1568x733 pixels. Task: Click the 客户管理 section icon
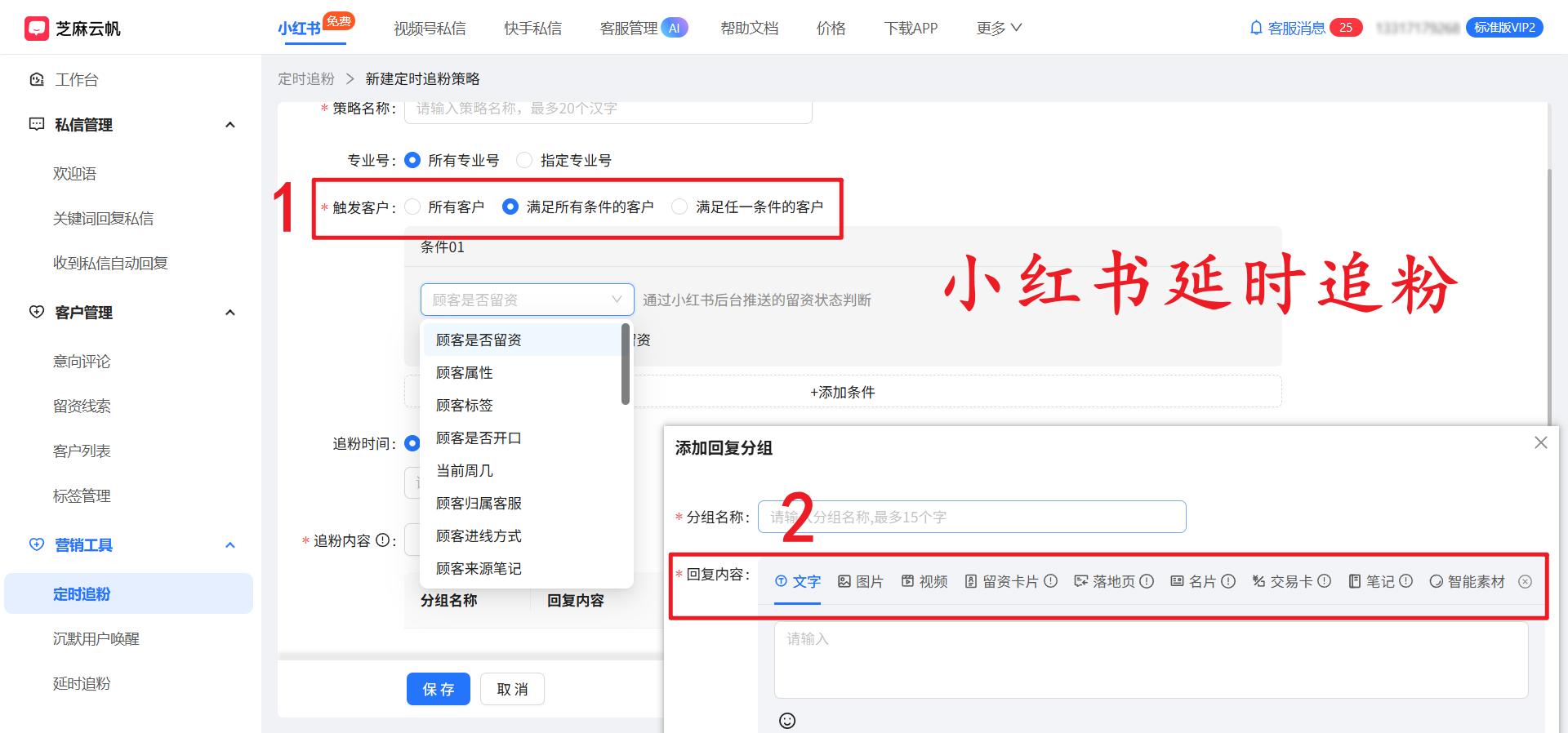(37, 312)
